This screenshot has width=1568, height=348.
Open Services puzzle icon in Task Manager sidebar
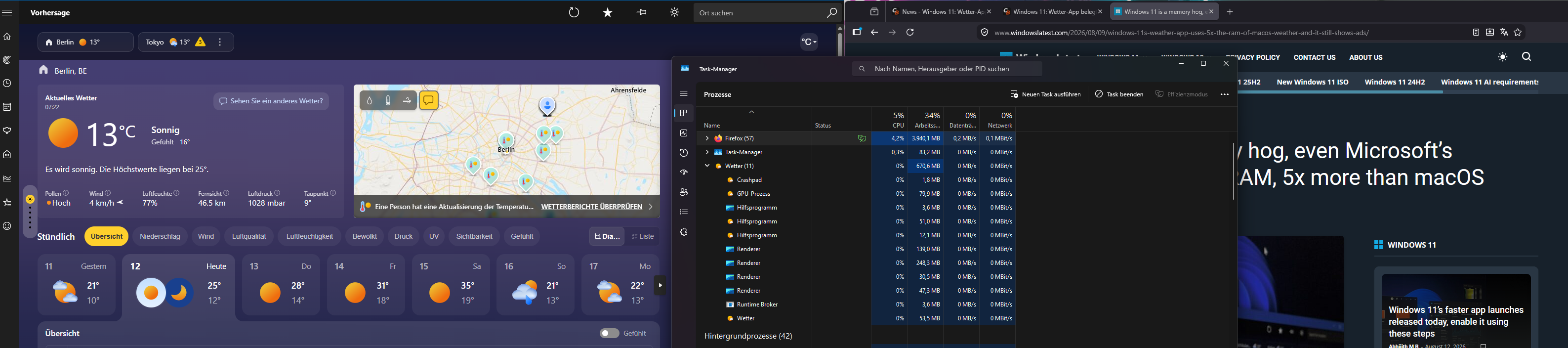point(684,232)
